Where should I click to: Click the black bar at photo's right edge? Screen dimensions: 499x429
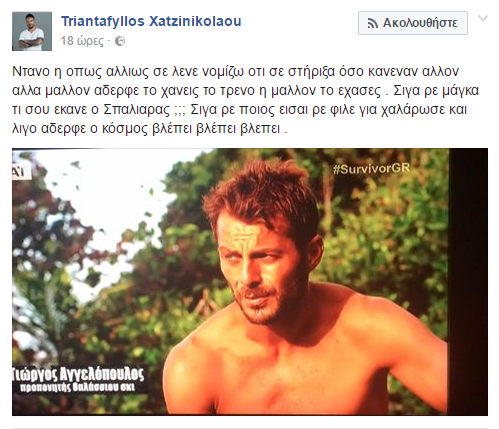[468, 282]
